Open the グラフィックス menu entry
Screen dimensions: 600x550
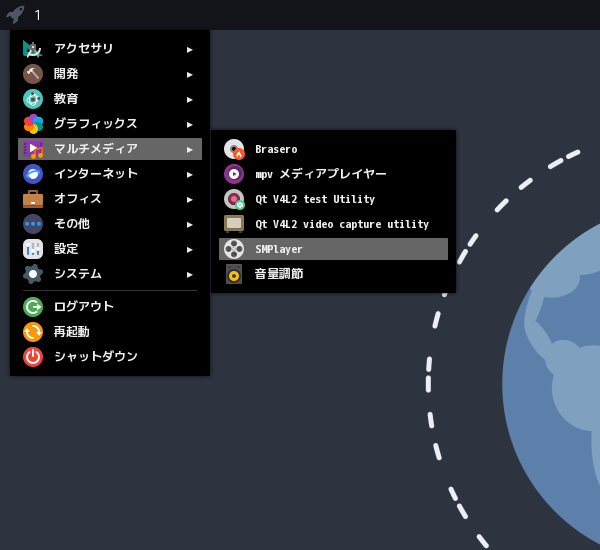pyautogui.click(x=110, y=124)
